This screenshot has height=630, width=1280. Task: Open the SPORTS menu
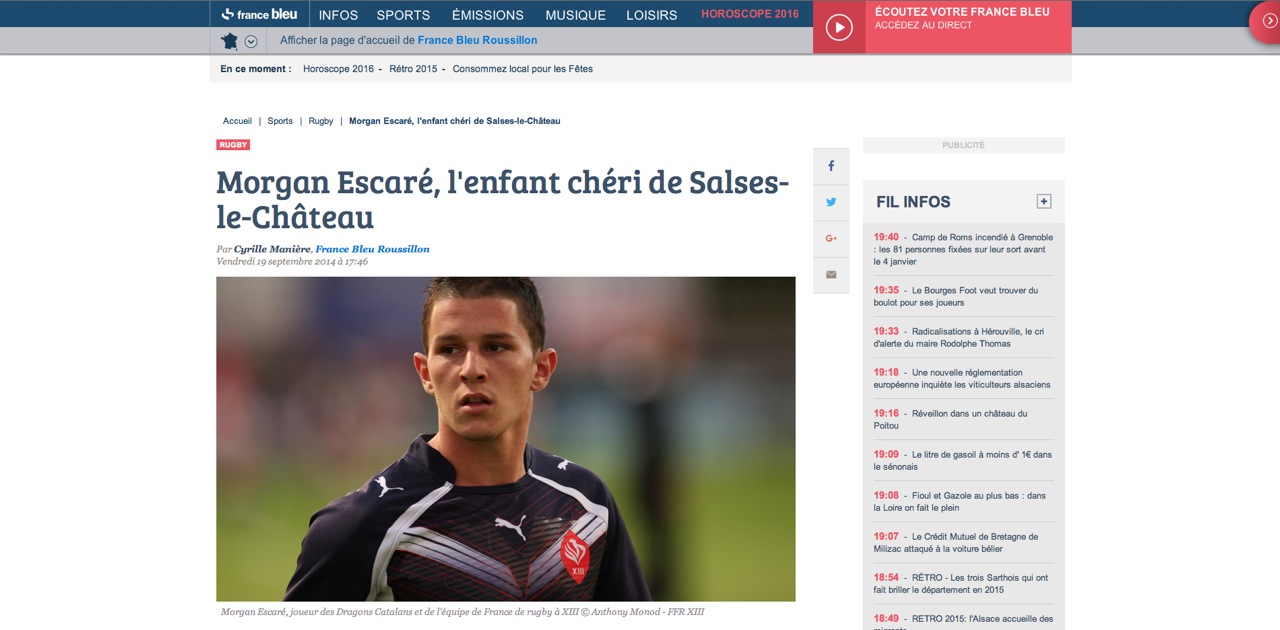click(x=403, y=15)
